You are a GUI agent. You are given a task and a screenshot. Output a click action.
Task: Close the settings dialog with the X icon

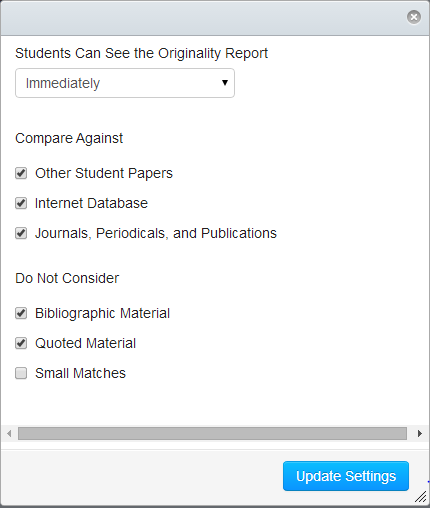click(414, 17)
